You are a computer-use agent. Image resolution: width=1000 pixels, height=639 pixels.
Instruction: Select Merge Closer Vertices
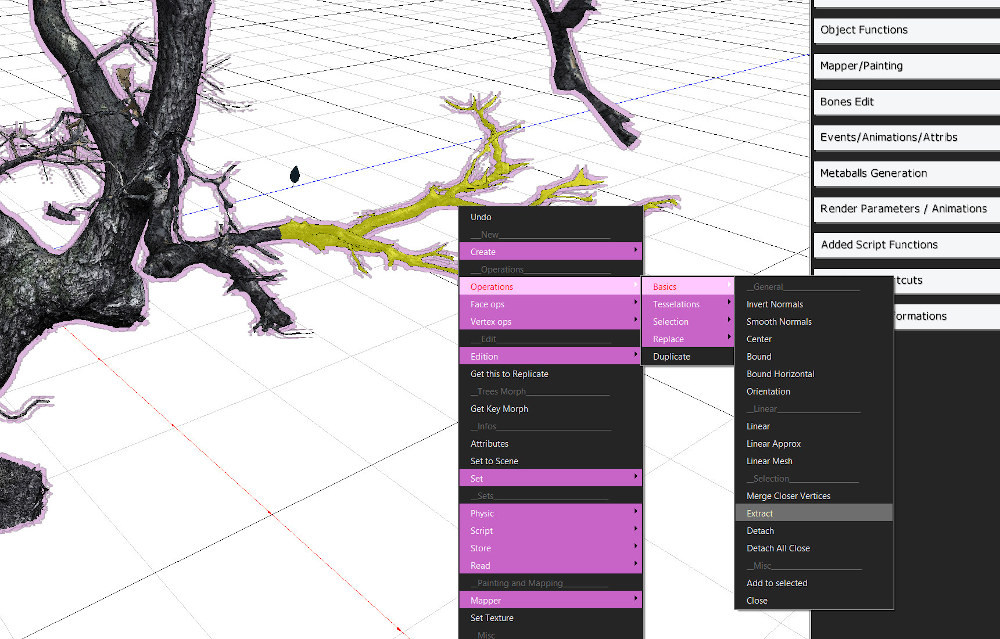point(814,496)
